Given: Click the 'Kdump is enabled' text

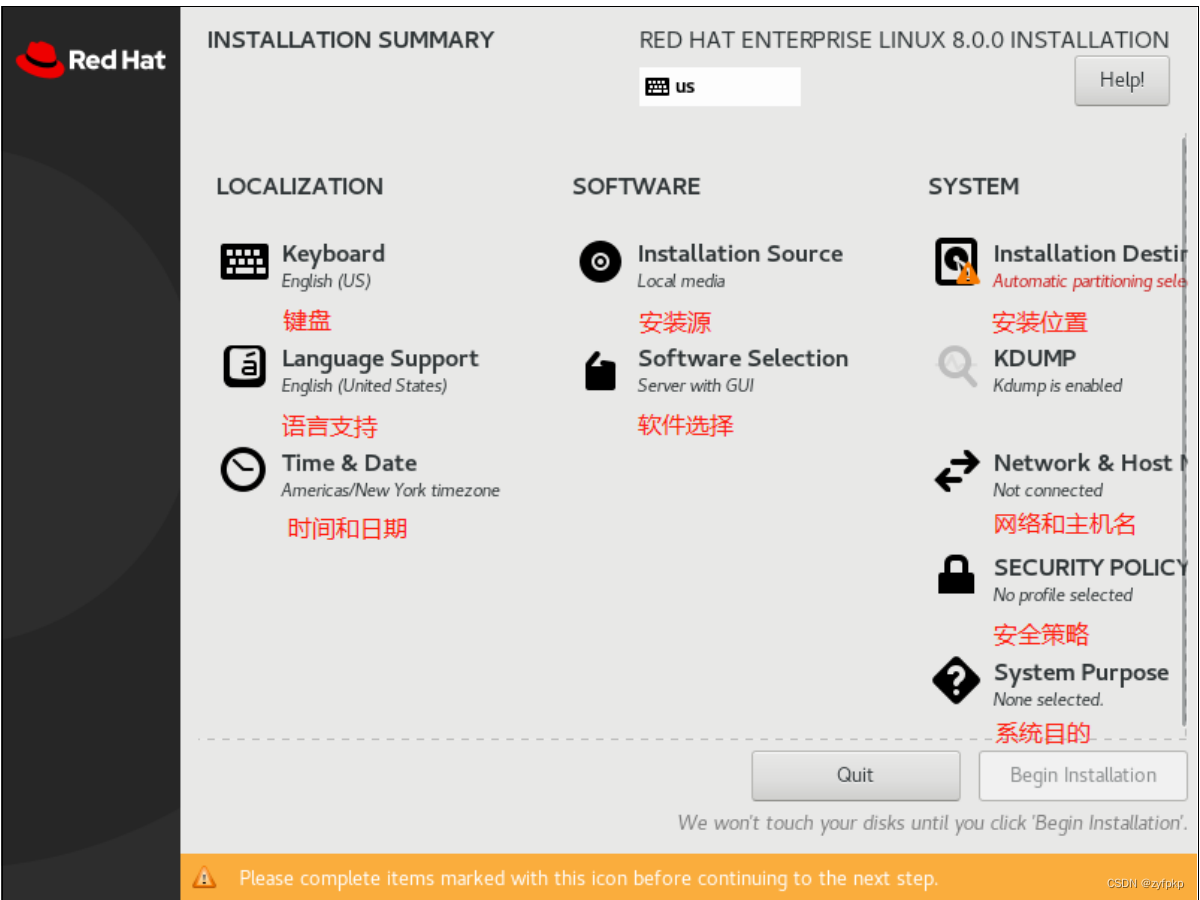Looking at the screenshot, I should click(1058, 386).
